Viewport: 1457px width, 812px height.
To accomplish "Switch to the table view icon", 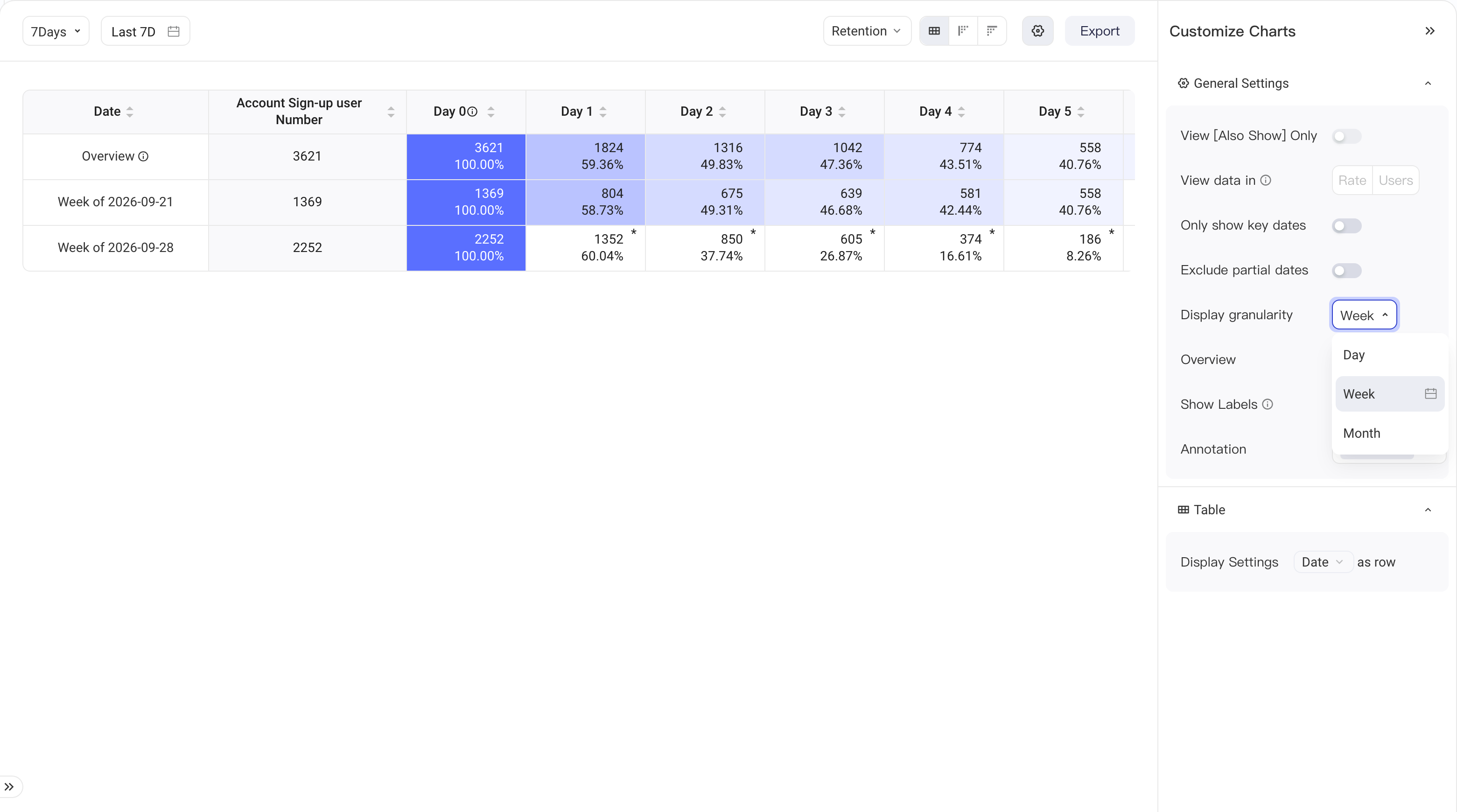I will (x=934, y=31).
